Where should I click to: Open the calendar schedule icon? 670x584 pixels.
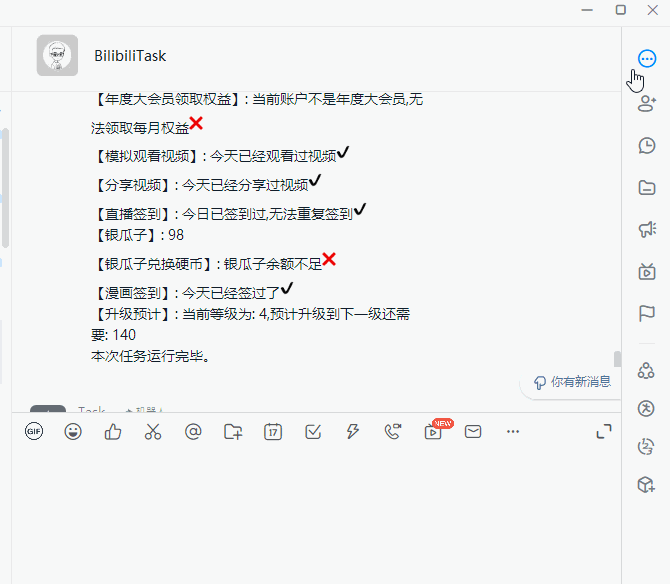pyautogui.click(x=273, y=431)
